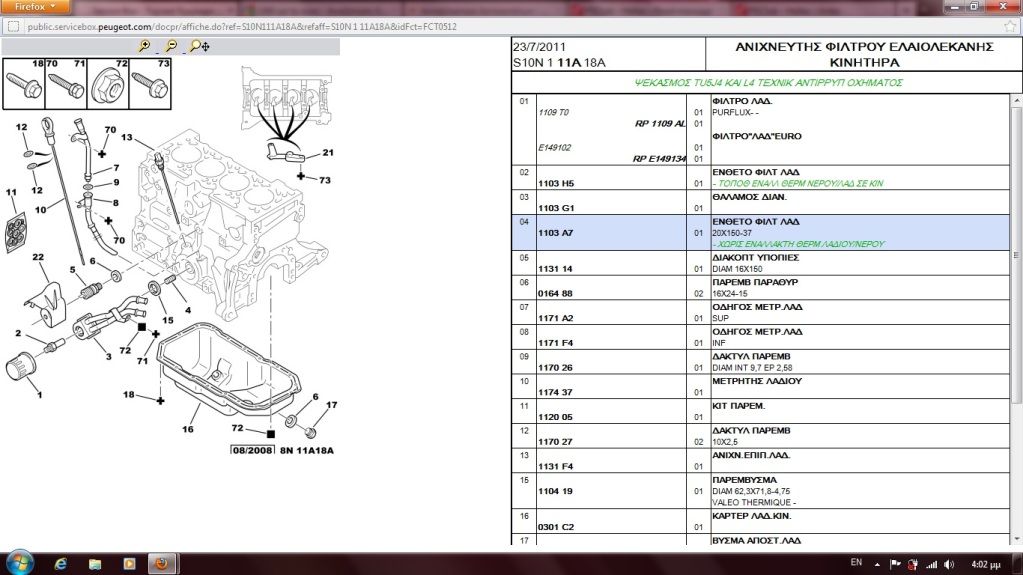Click the oil filter part 1 in diagram
The width and height of the screenshot is (1023, 575).
coord(21,368)
